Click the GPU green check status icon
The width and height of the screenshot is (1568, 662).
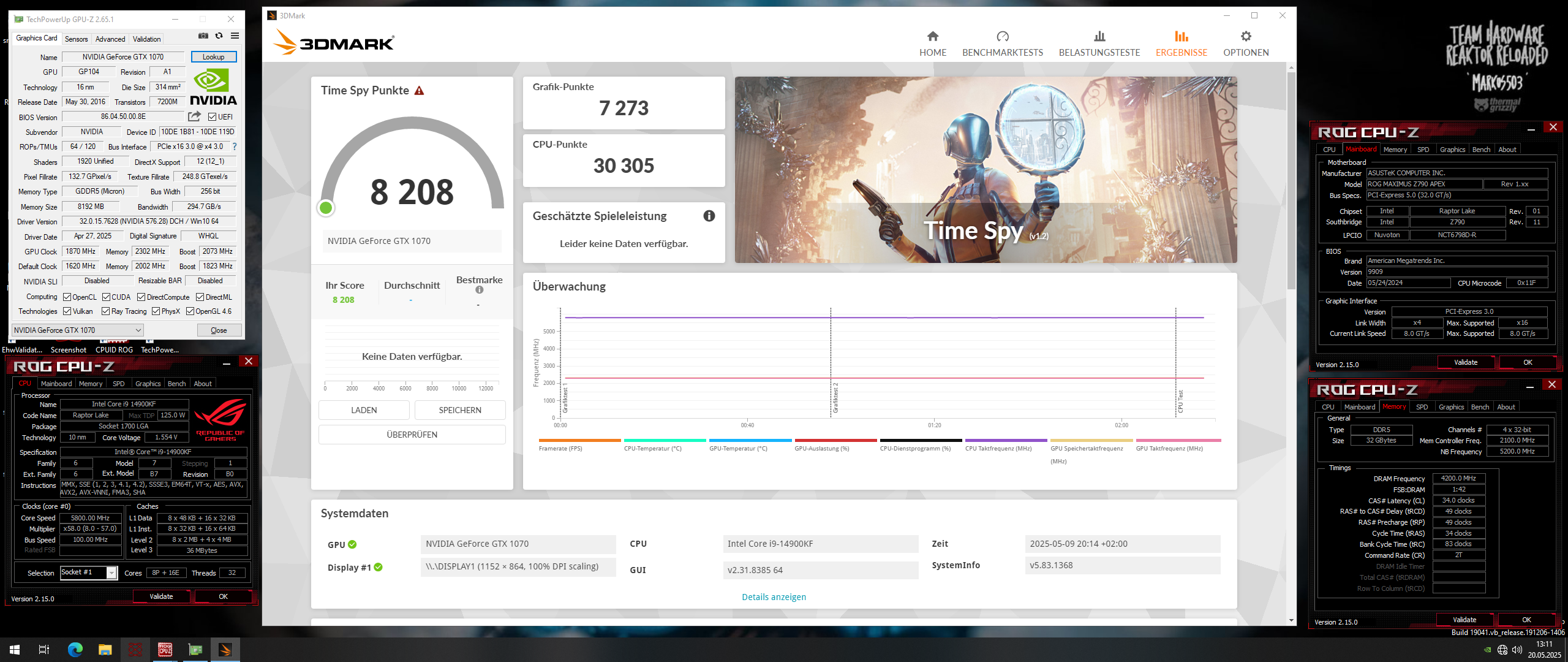point(352,544)
